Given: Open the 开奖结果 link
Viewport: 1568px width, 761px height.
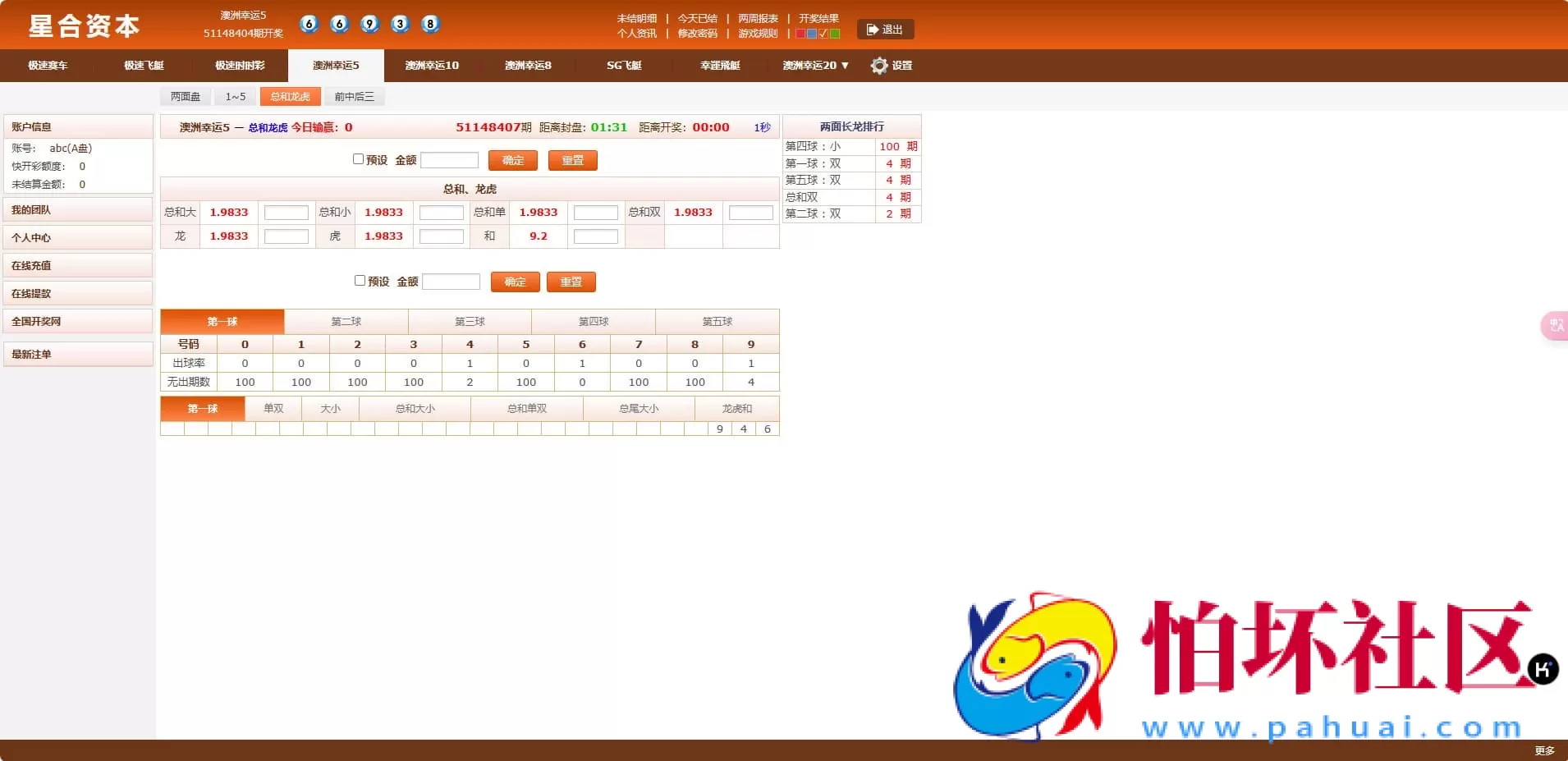Looking at the screenshot, I should 818,18.
